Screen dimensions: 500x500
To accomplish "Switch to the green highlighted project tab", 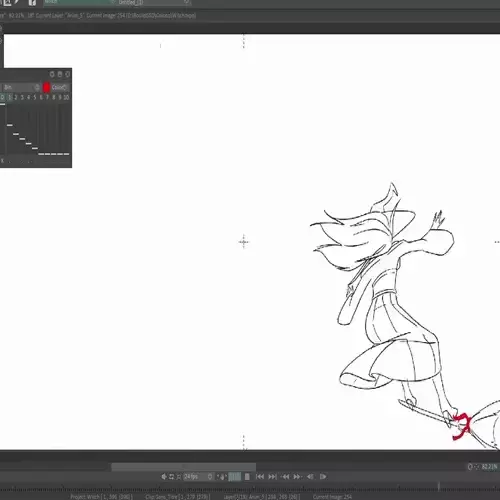I will tap(78, 2).
